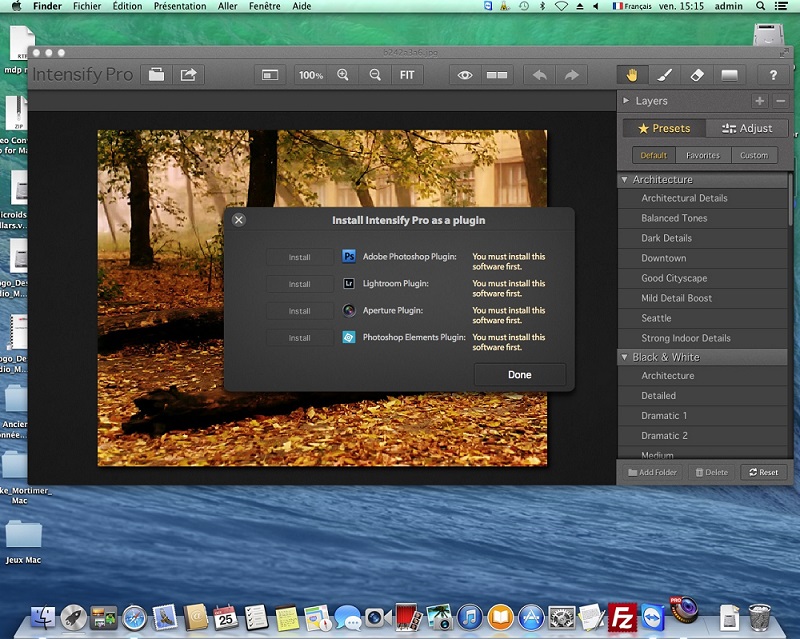This screenshot has width=800, height=639.
Task: Install the Photoshop Elements plugin
Action: (299, 338)
